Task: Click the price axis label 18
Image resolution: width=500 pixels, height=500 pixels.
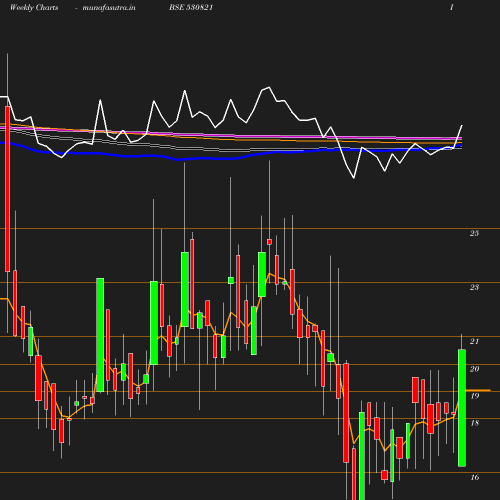Action: 474,423
